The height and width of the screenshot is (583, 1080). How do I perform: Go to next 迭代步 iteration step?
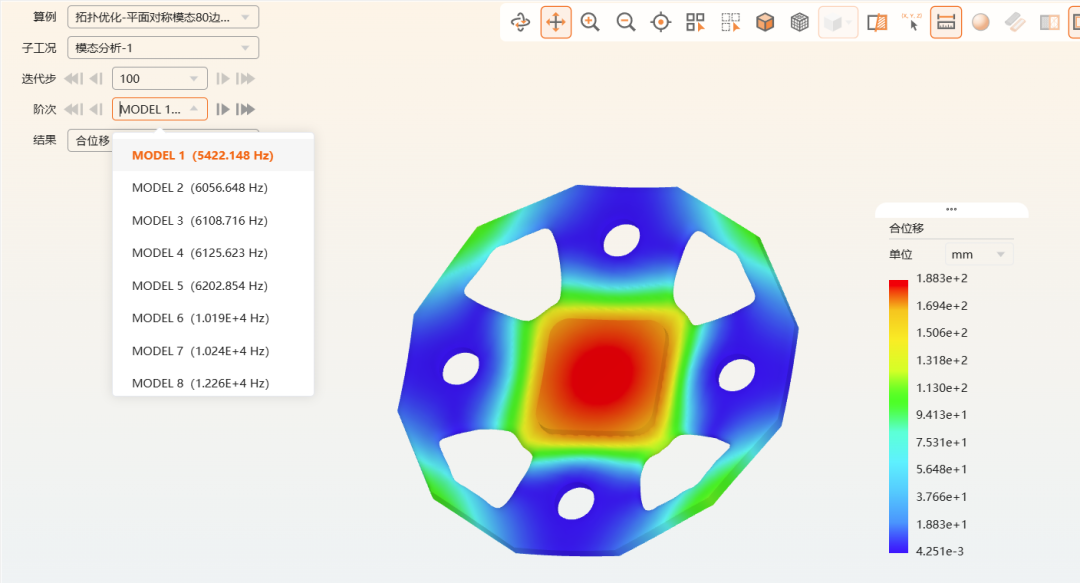[222, 79]
